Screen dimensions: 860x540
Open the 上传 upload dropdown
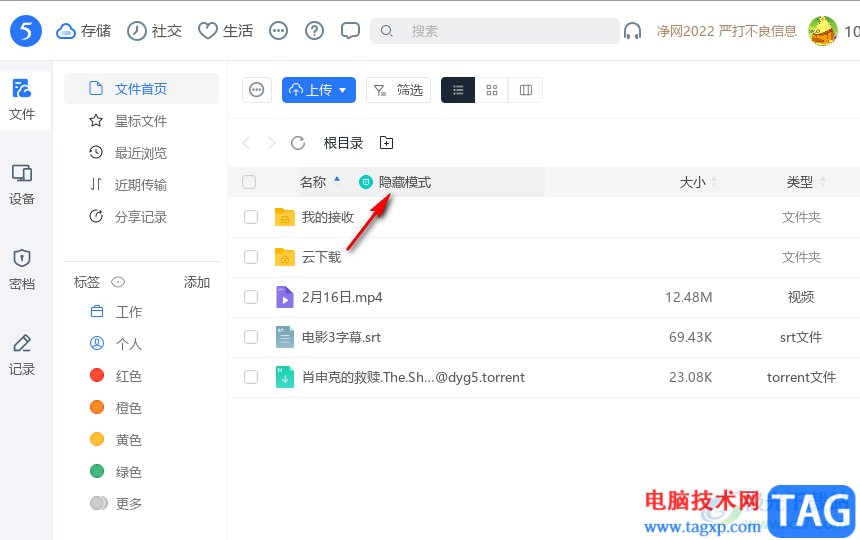(319, 90)
